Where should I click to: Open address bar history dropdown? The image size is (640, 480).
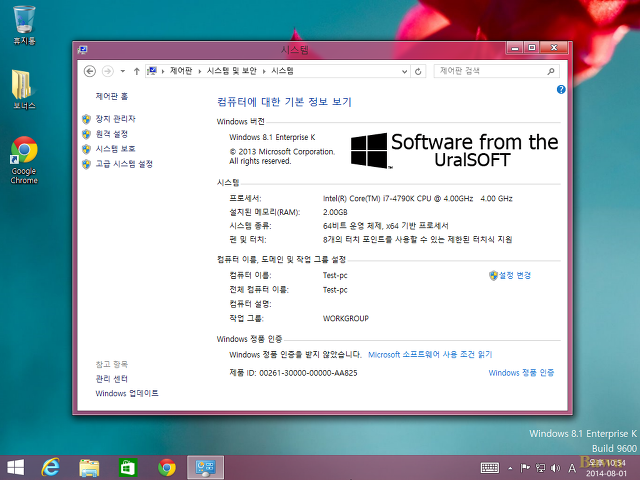click(404, 71)
